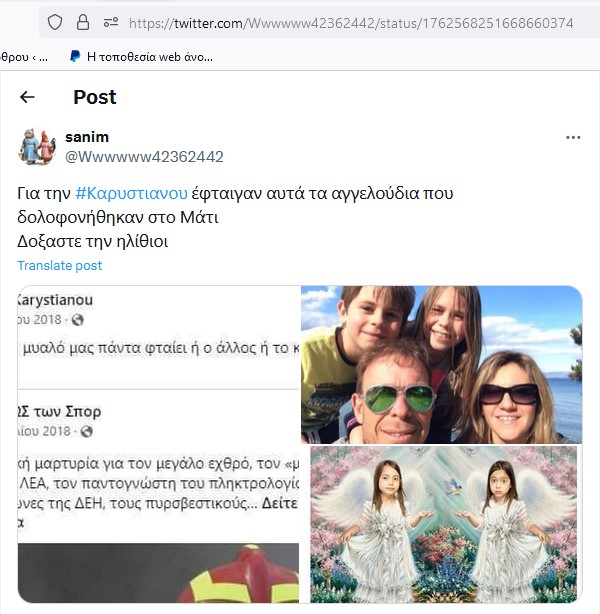Open the angel girls illustration image
This screenshot has width=600, height=614.
tap(443, 524)
